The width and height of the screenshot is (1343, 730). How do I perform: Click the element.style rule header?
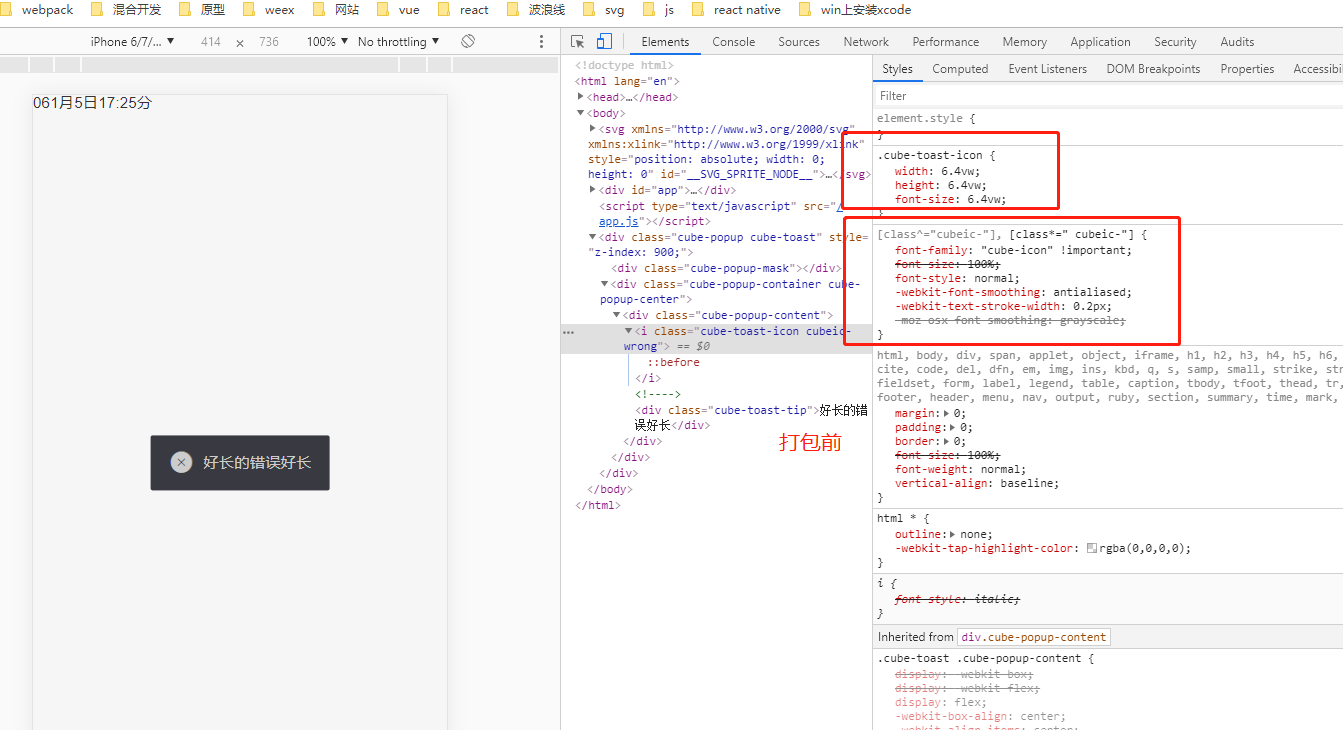(926, 118)
